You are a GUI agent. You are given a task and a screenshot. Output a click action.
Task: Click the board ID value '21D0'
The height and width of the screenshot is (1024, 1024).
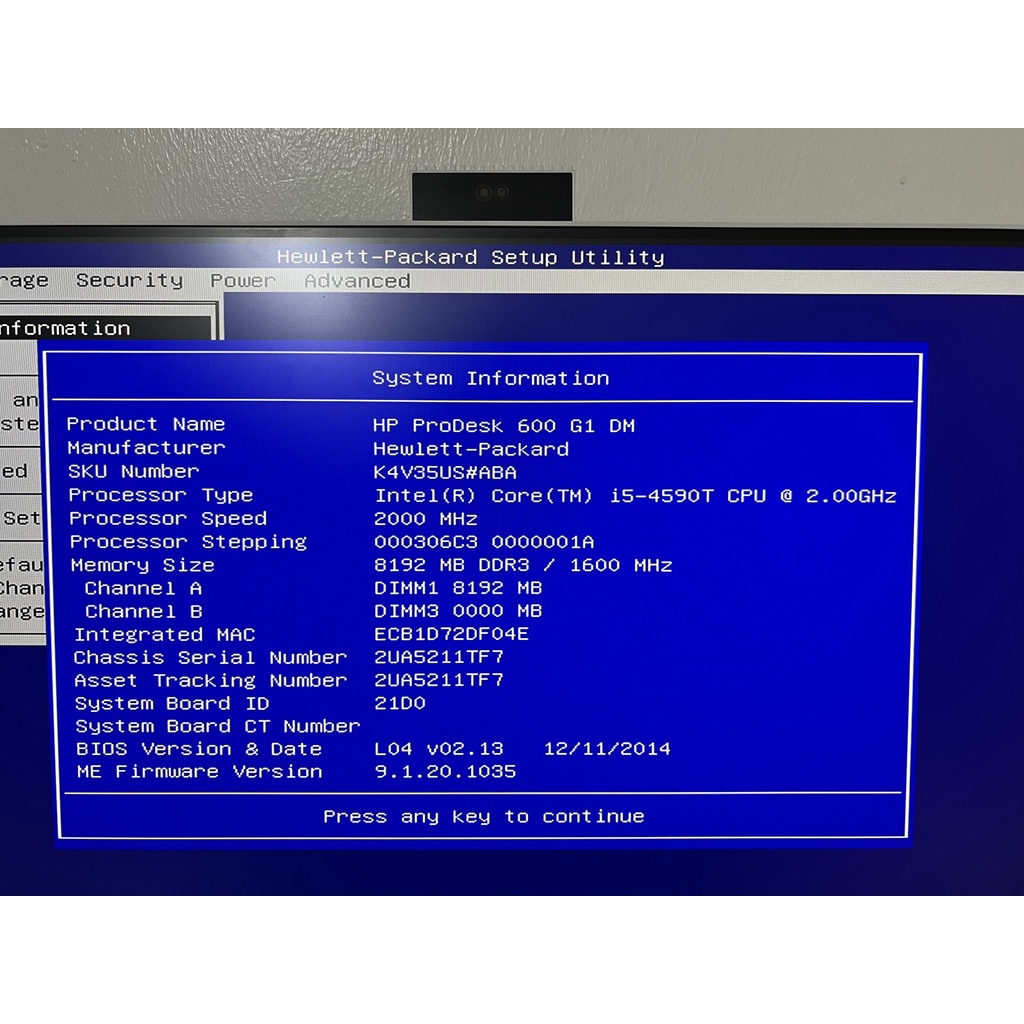[x=400, y=703]
